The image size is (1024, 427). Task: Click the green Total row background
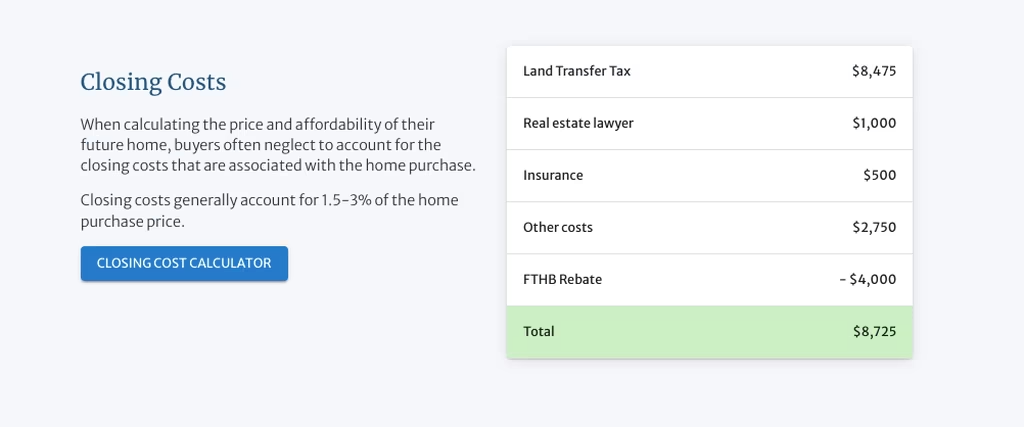coord(710,332)
